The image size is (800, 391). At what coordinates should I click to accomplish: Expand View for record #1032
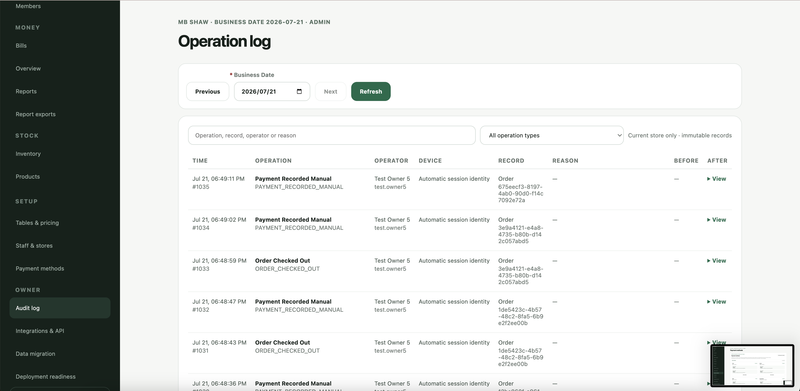(716, 302)
